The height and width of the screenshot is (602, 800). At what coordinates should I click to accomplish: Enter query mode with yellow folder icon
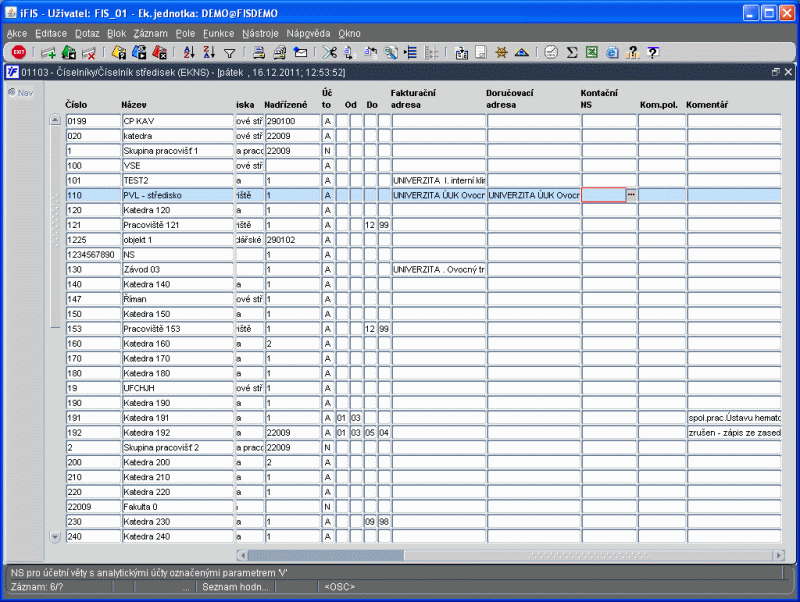point(119,52)
